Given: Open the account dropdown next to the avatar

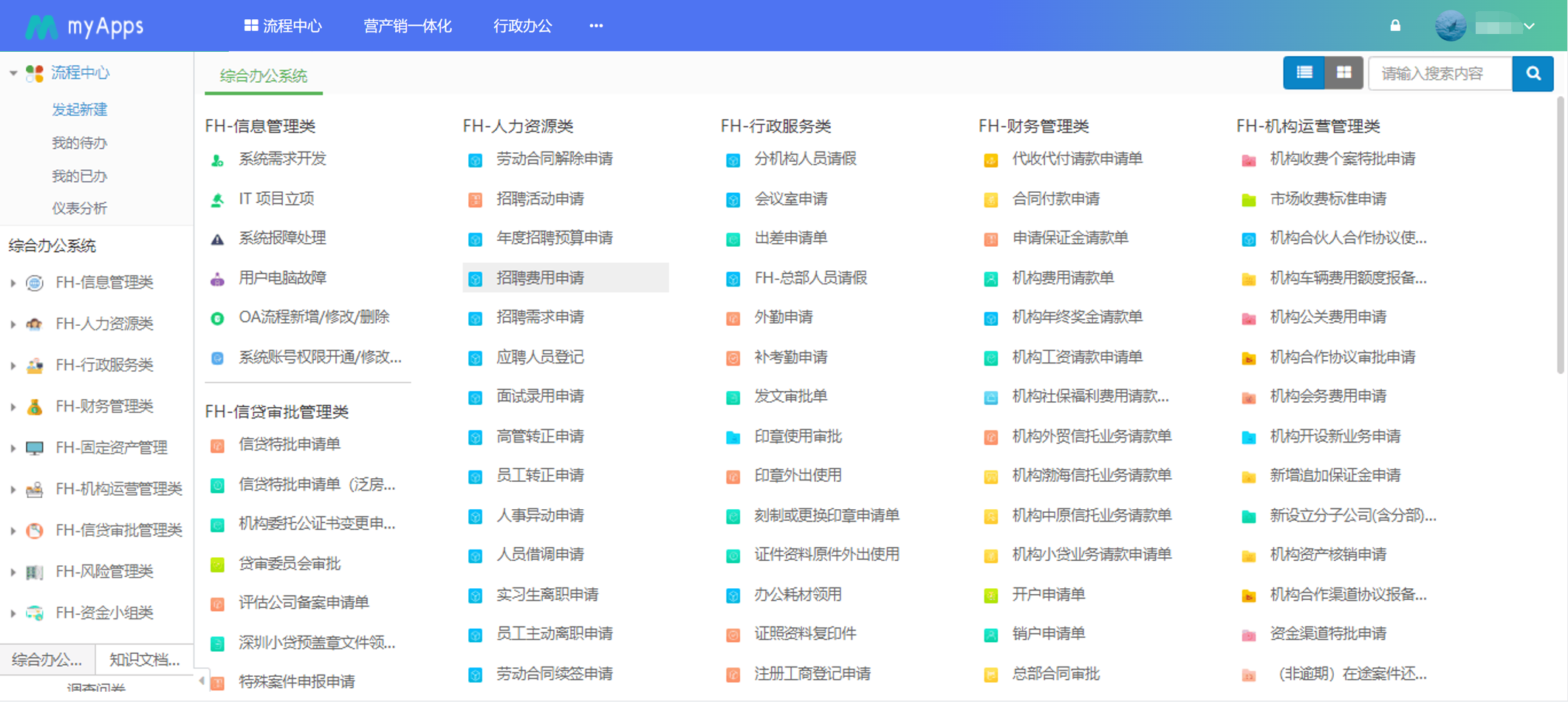Looking at the screenshot, I should pos(1530,25).
